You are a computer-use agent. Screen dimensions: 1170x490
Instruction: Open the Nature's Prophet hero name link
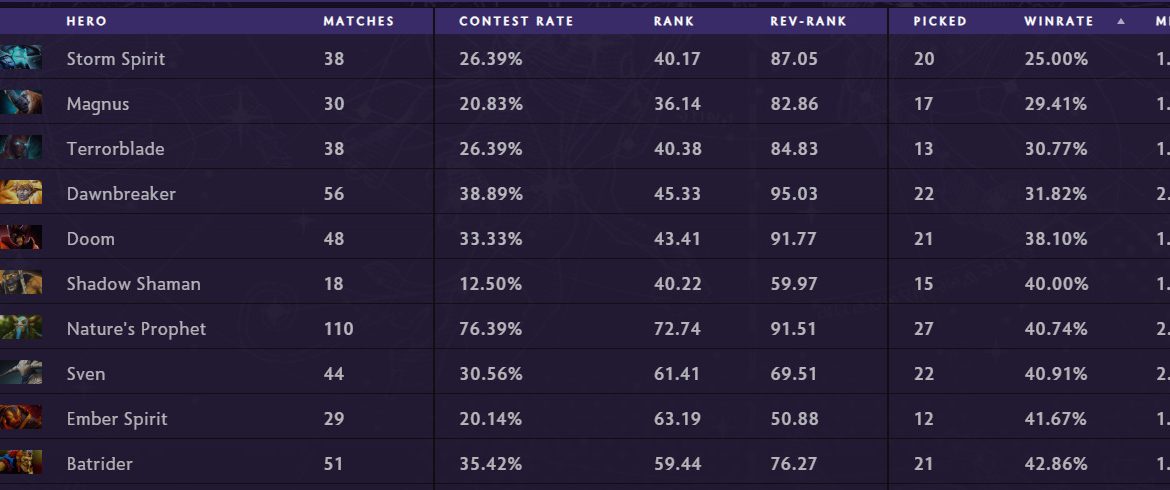[136, 329]
